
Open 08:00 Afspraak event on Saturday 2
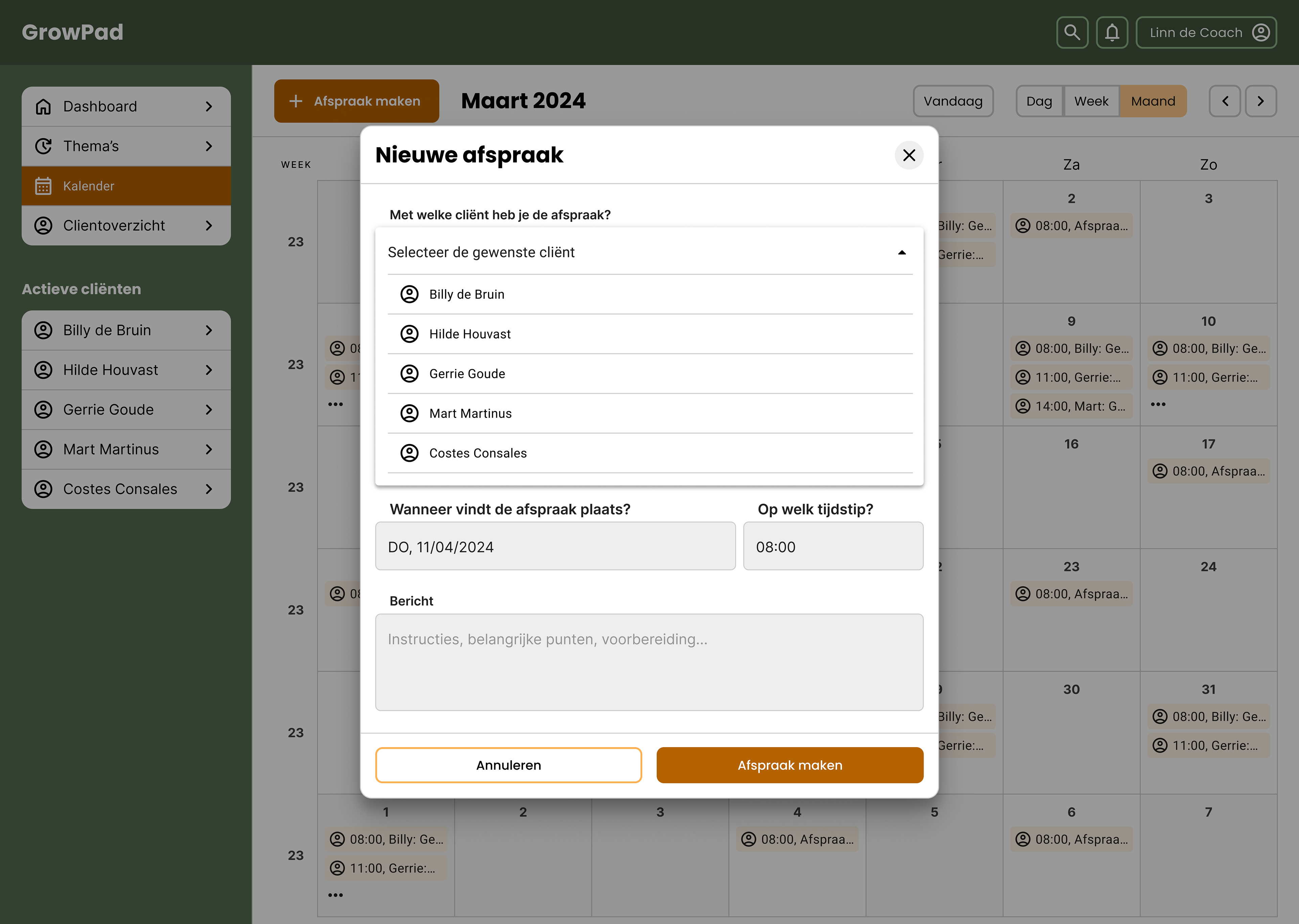click(x=1071, y=226)
